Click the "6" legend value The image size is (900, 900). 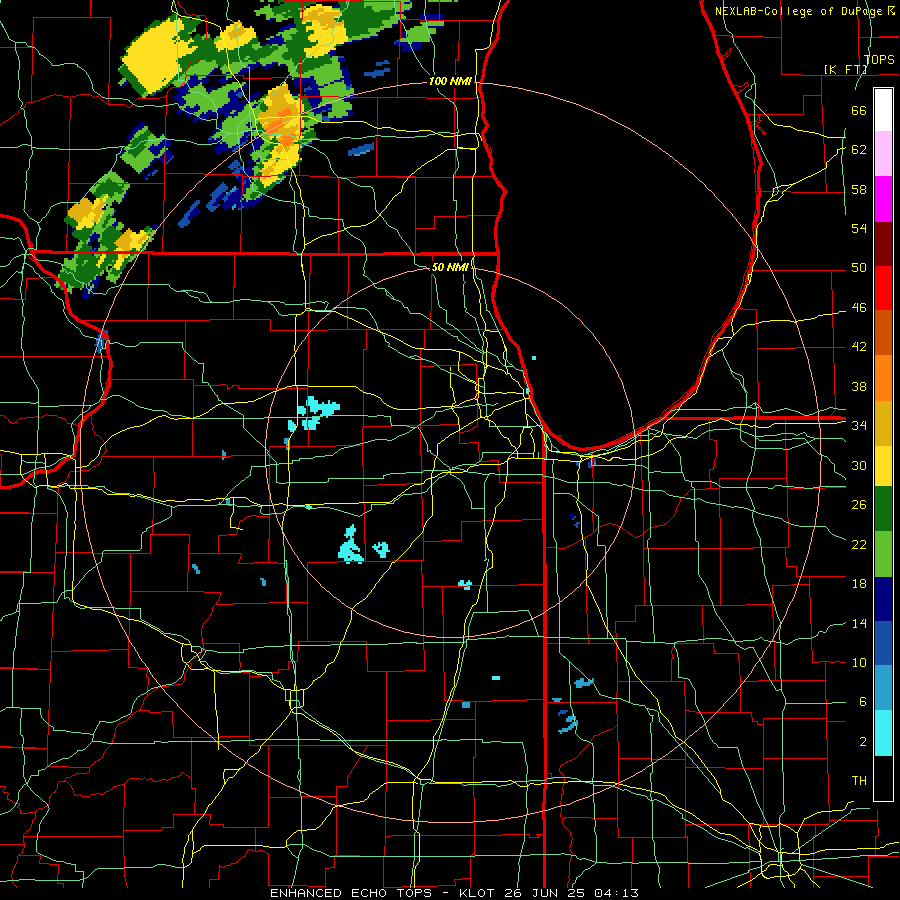(862, 702)
